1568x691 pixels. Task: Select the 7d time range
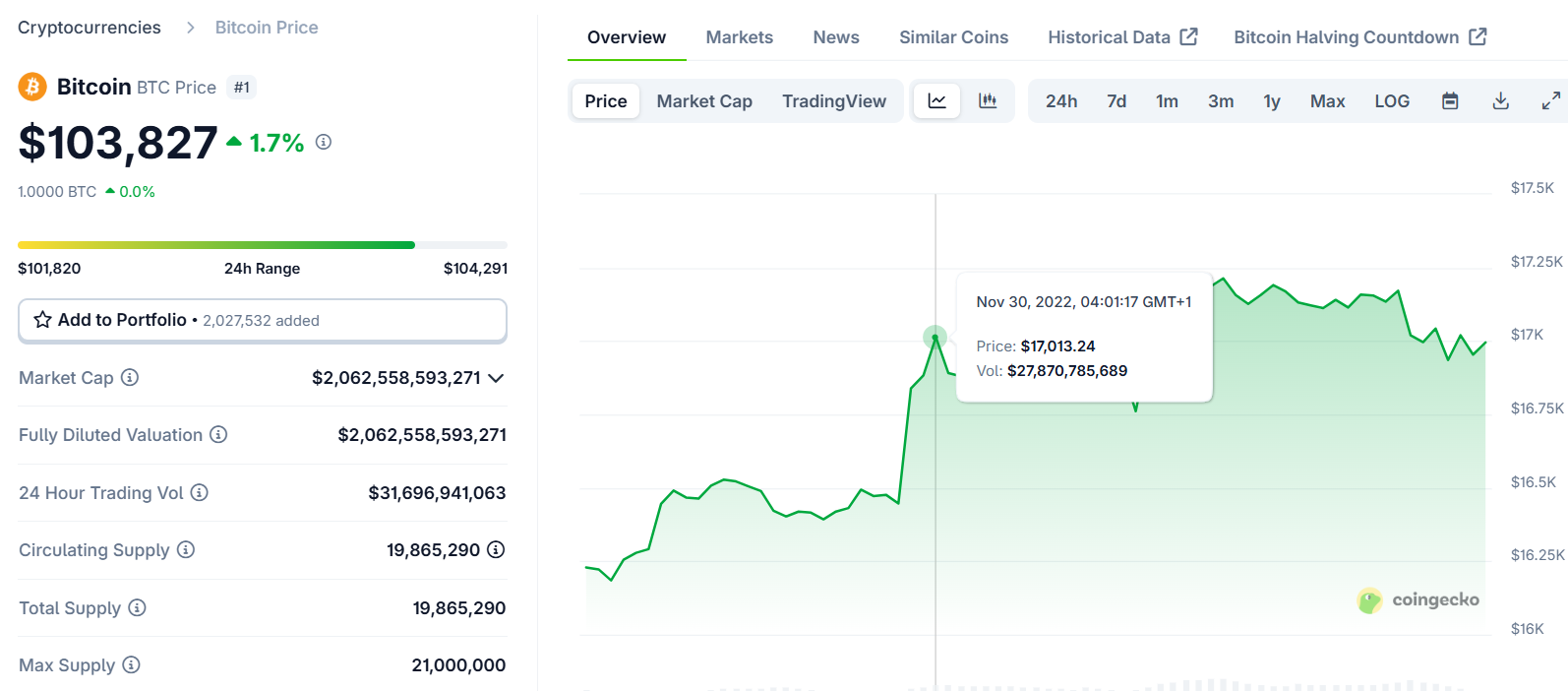pyautogui.click(x=1116, y=101)
